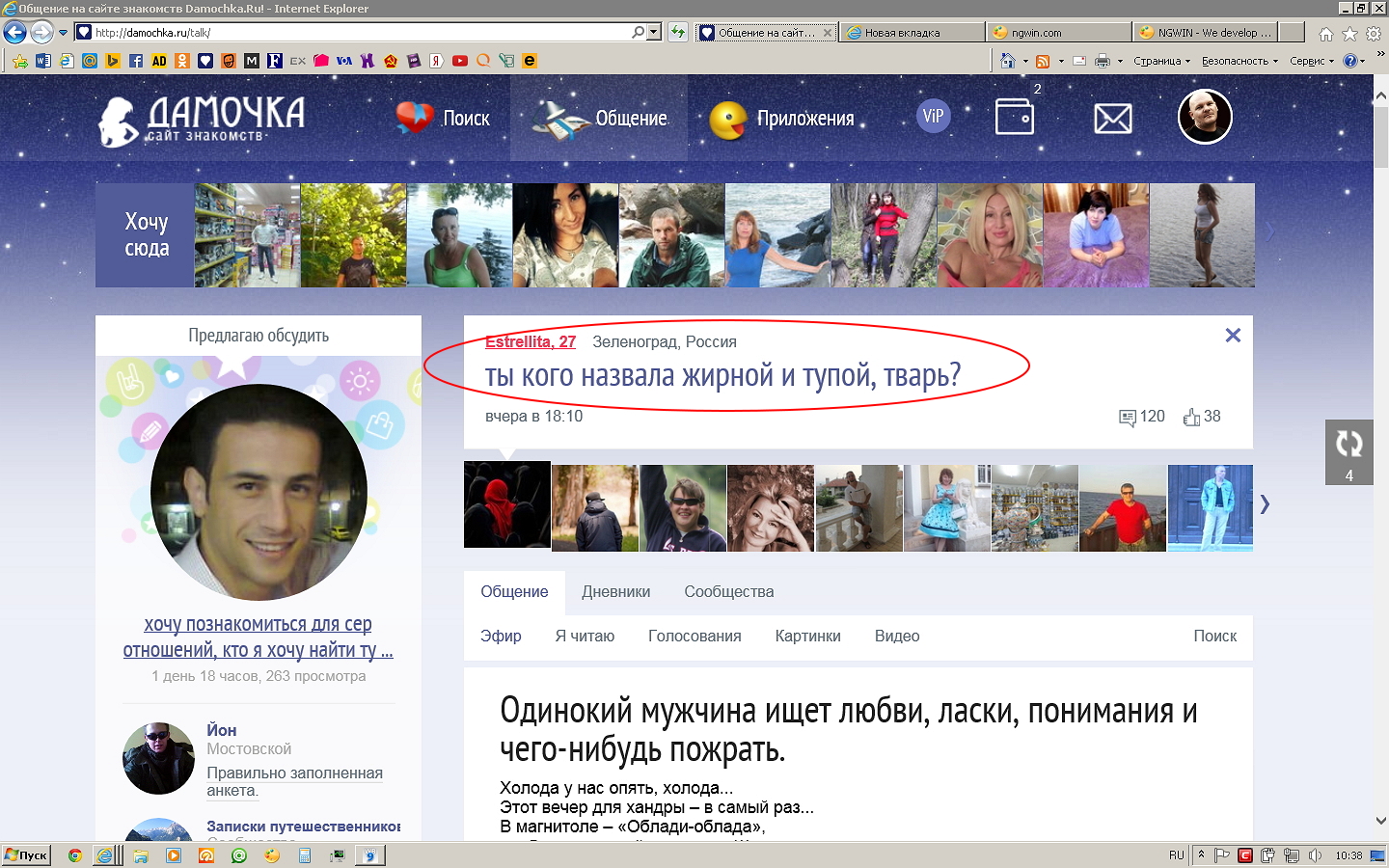
Task: Click the Word document bookmark icon
Action: (43, 61)
